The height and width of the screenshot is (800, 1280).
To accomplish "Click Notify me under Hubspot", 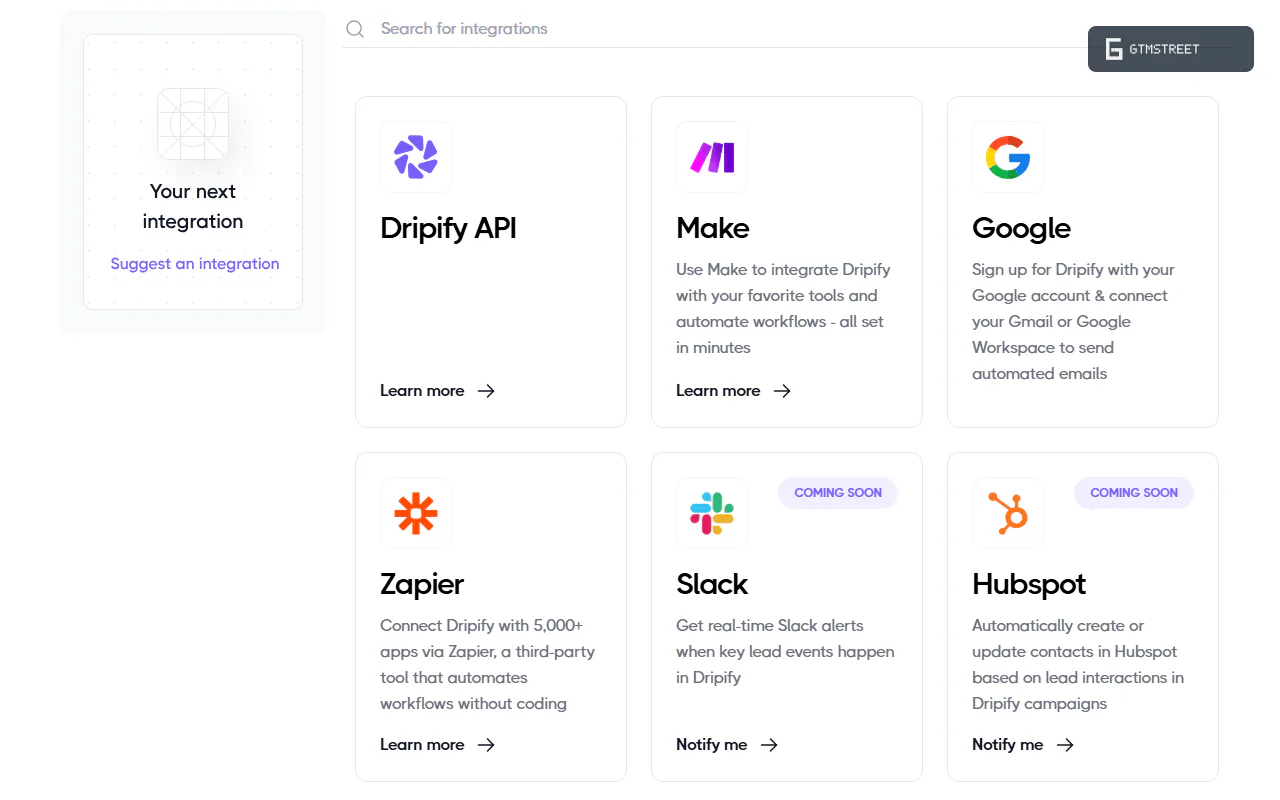I will point(1008,745).
